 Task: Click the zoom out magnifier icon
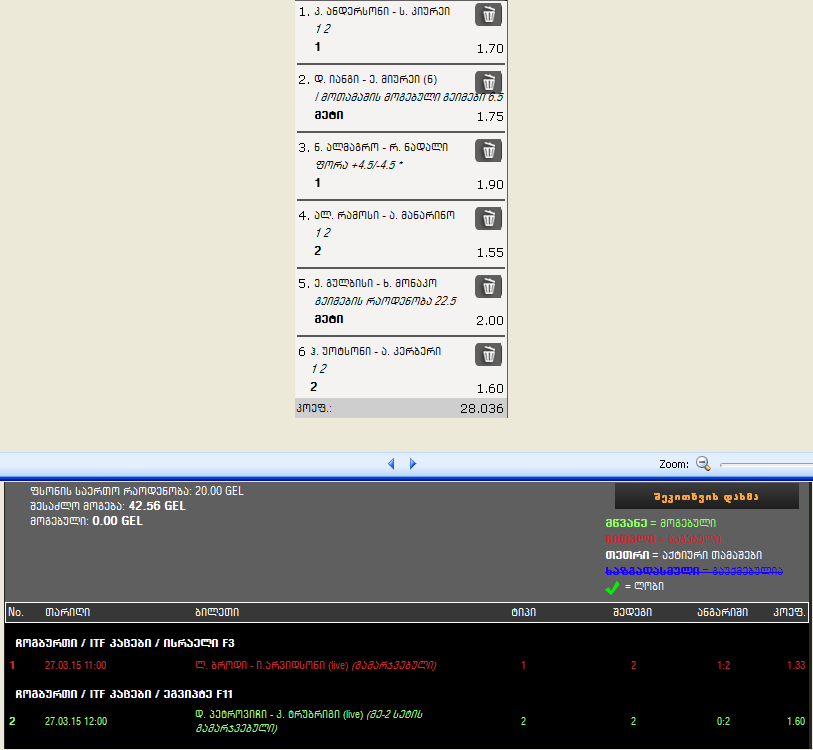(703, 463)
